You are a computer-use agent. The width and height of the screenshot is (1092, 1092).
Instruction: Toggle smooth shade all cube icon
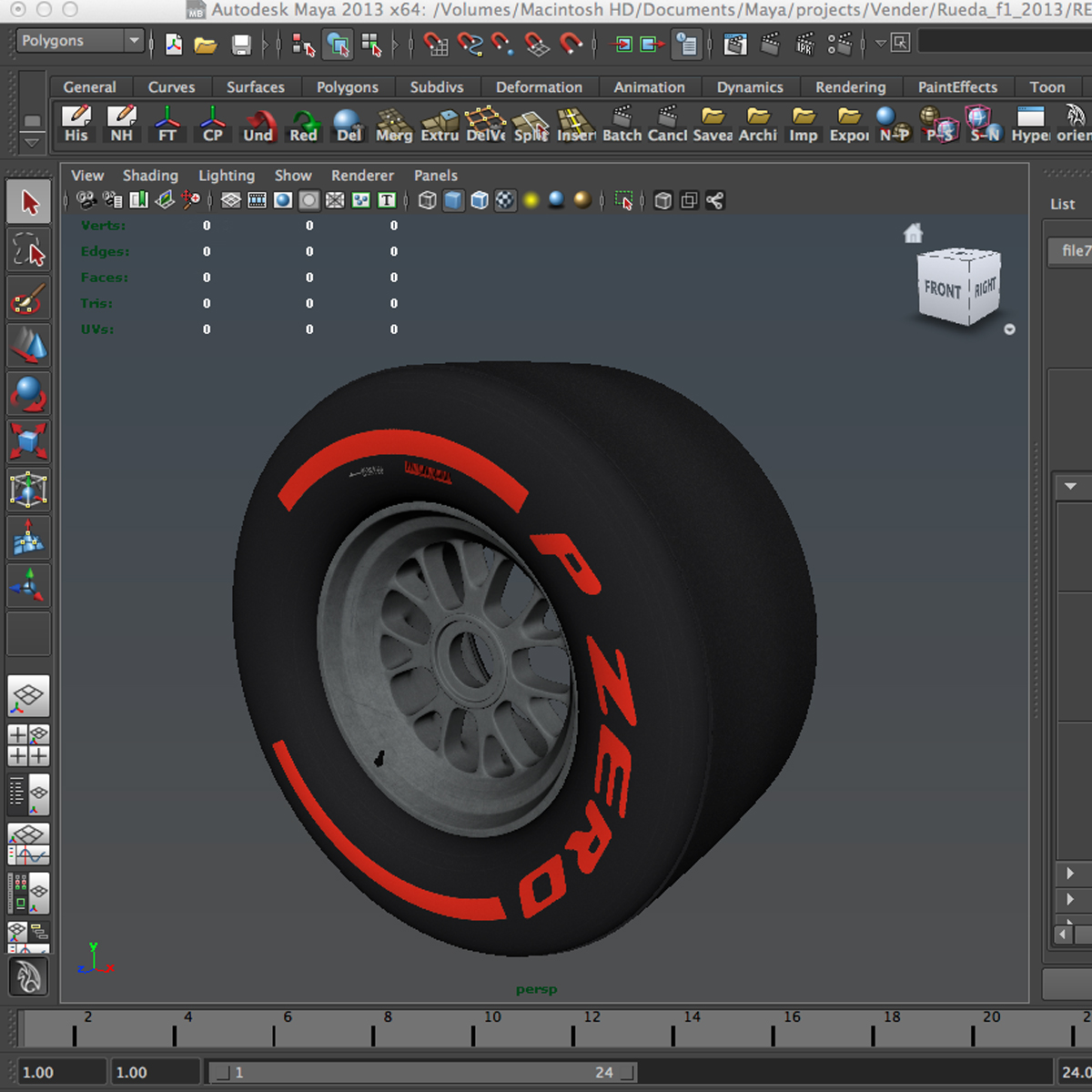[453, 200]
